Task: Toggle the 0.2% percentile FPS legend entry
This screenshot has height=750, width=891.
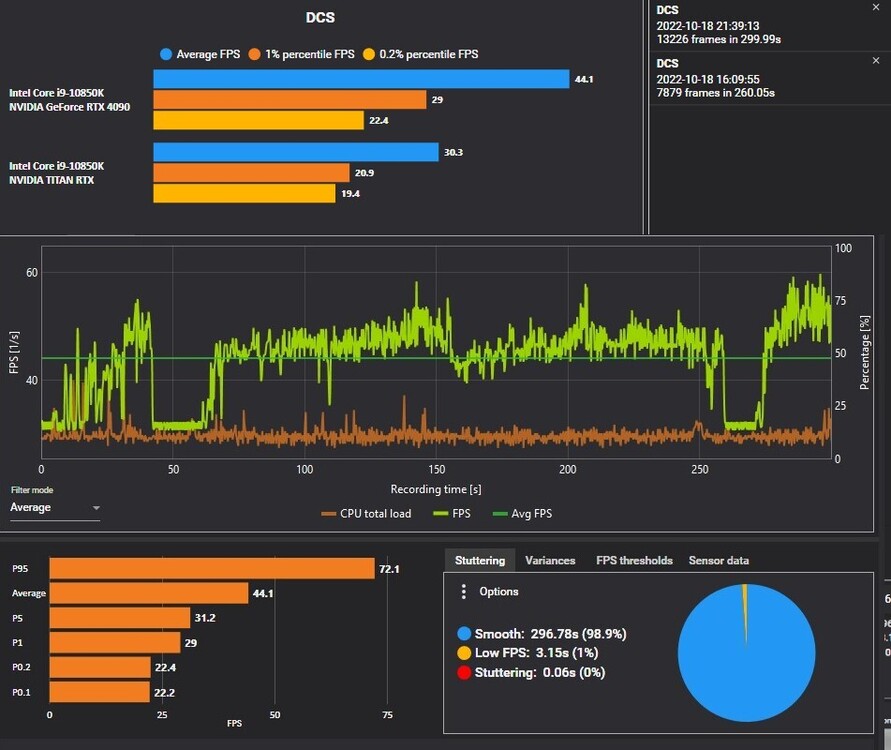Action: (420, 54)
